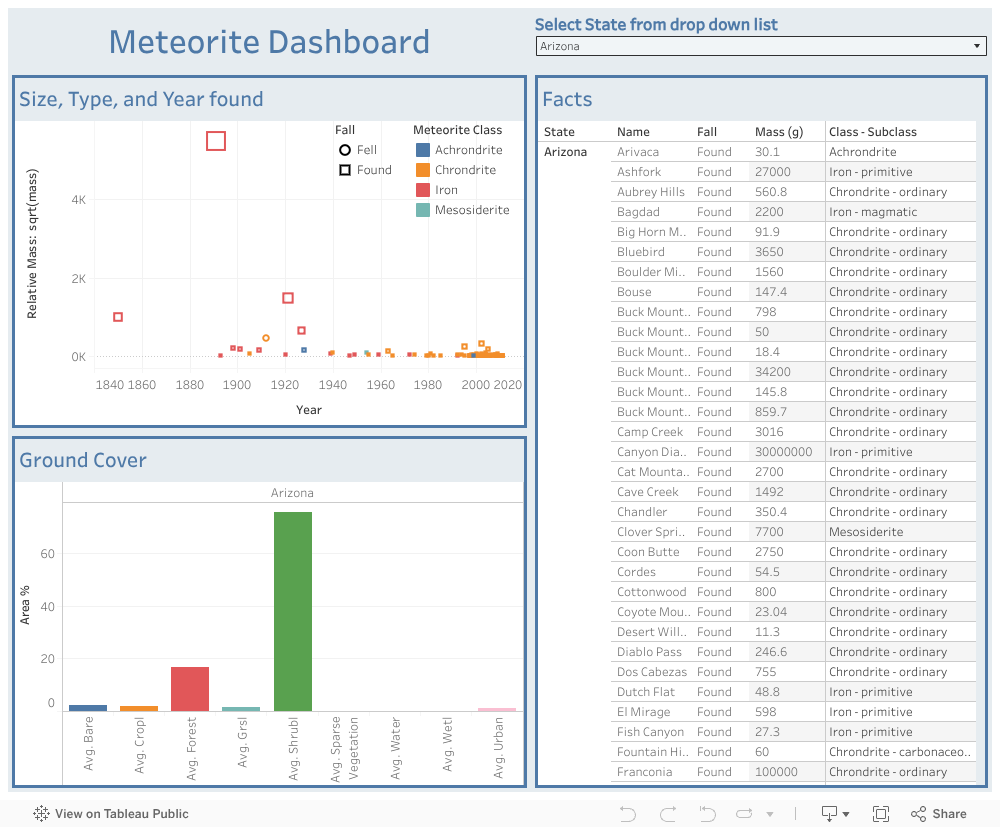Select the Chrondrite orange legend swatch
Viewport: 1000px width, 827px height.
pyautogui.click(x=423, y=170)
